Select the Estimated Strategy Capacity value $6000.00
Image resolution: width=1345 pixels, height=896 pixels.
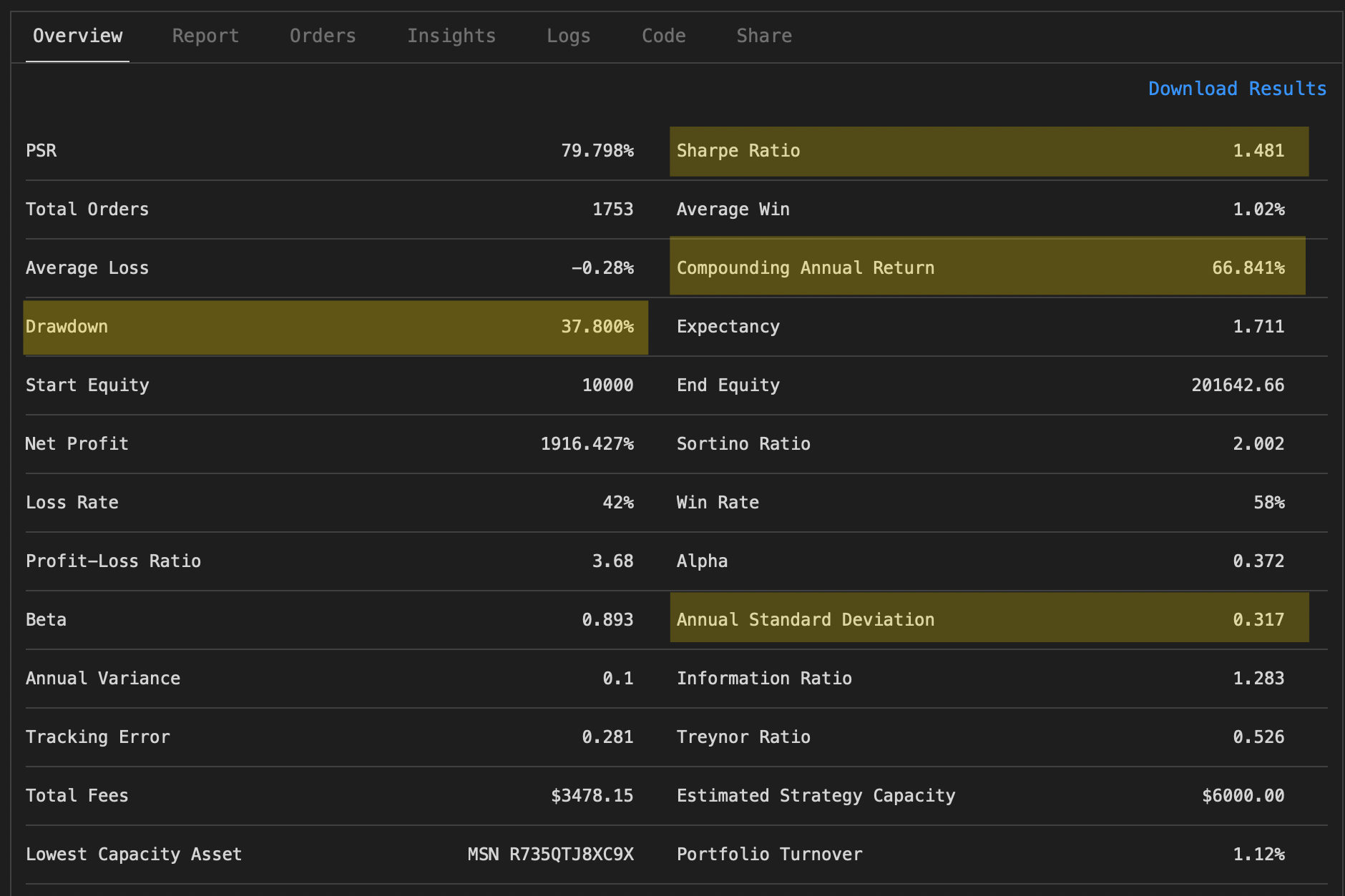[x=1243, y=796]
